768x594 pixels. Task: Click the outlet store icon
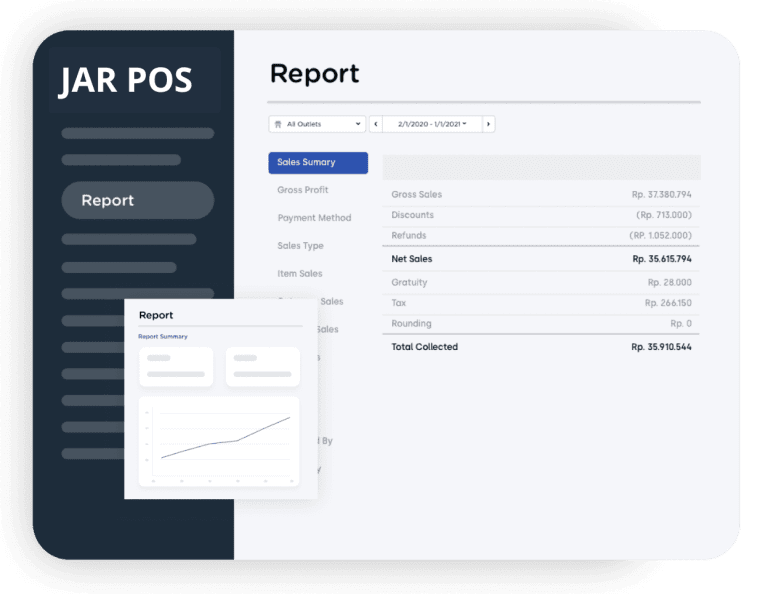tap(277, 124)
